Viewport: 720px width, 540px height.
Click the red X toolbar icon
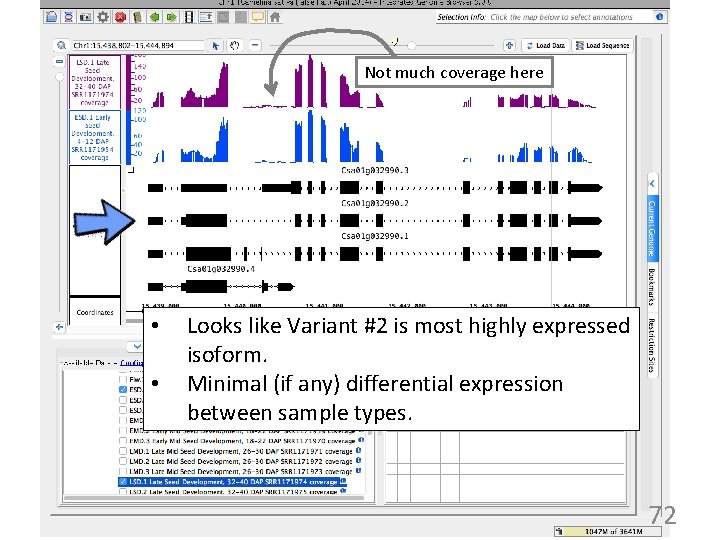[120, 17]
